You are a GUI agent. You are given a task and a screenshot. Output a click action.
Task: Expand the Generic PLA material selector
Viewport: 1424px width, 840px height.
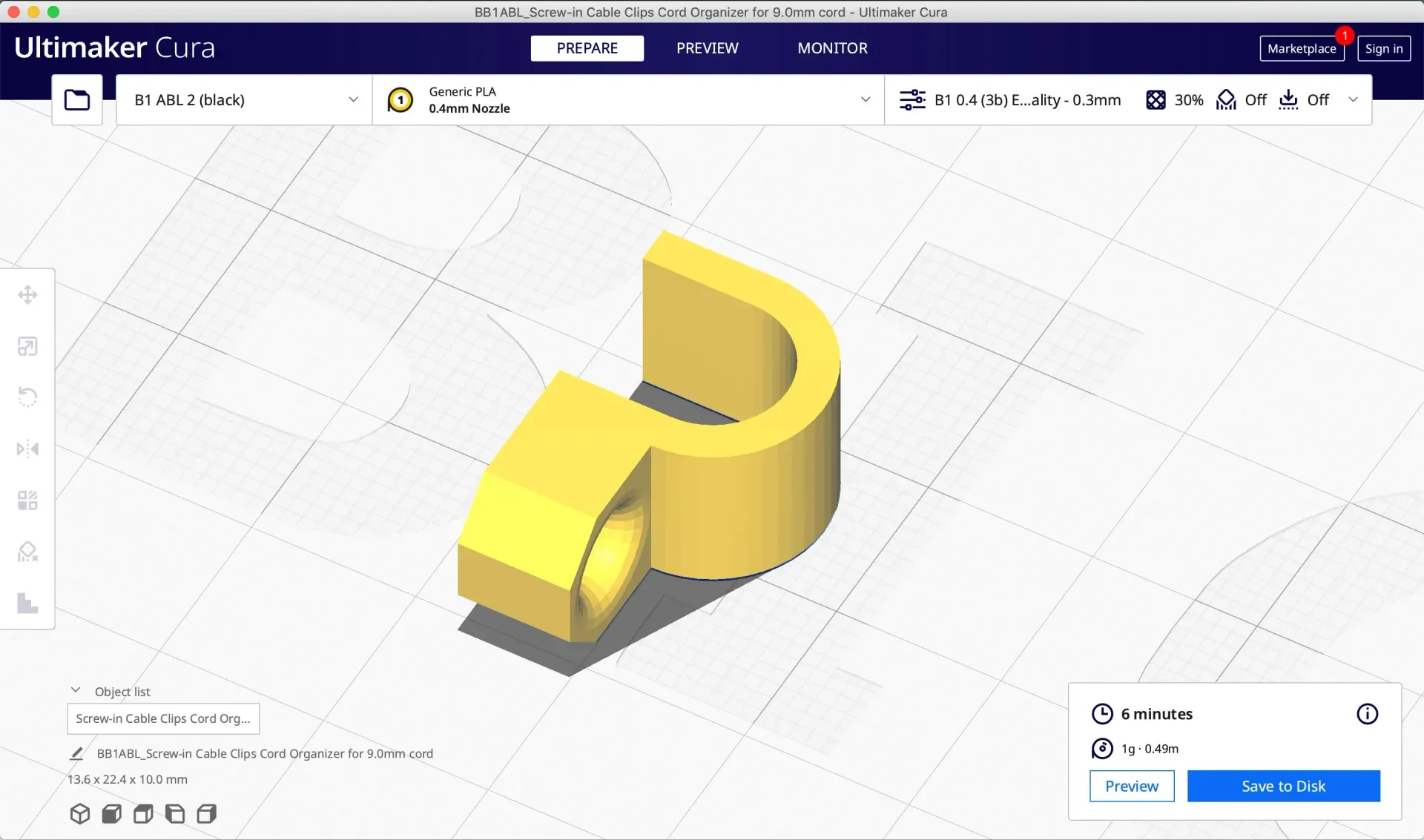628,100
